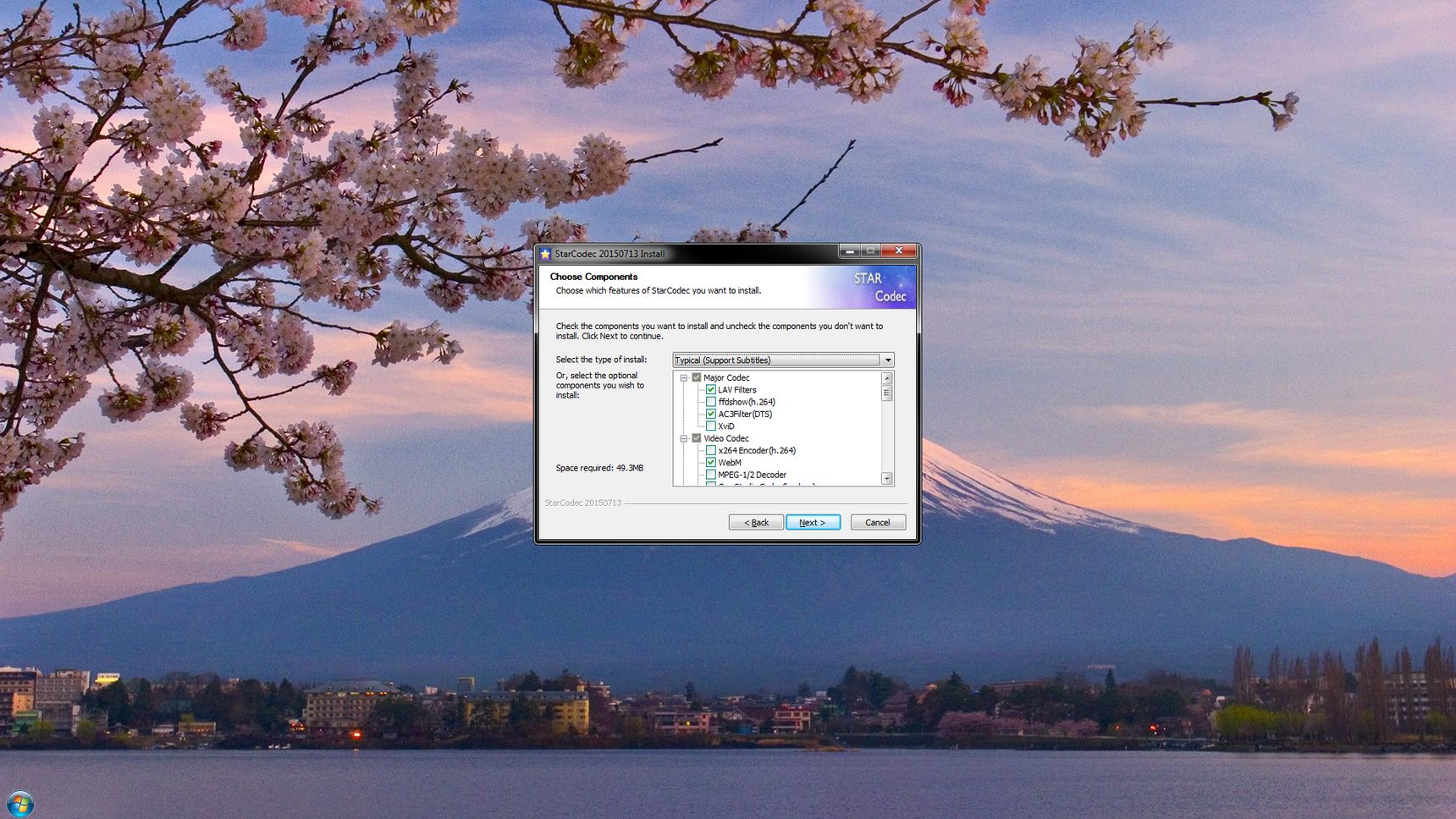Click the component list scroll-up arrow
The image size is (1456, 819).
(x=887, y=378)
